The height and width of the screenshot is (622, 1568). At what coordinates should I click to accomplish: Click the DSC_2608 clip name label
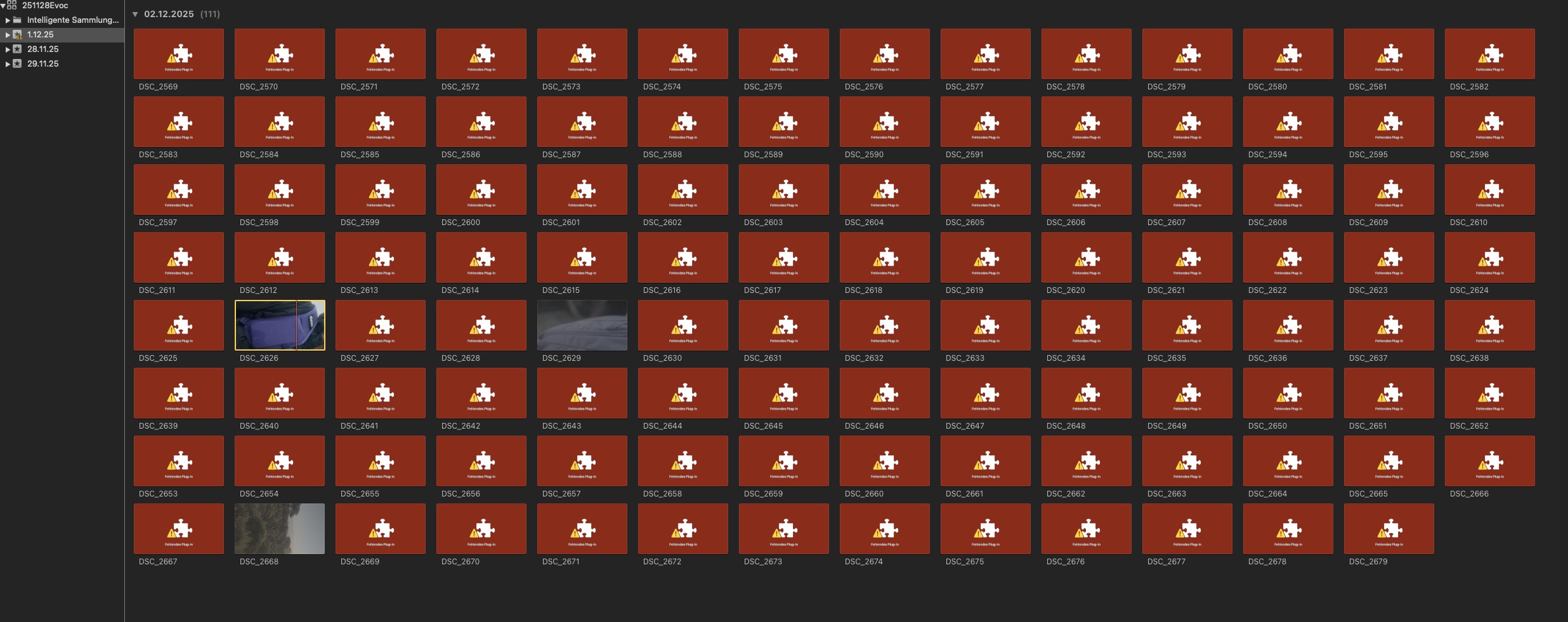[1267, 223]
